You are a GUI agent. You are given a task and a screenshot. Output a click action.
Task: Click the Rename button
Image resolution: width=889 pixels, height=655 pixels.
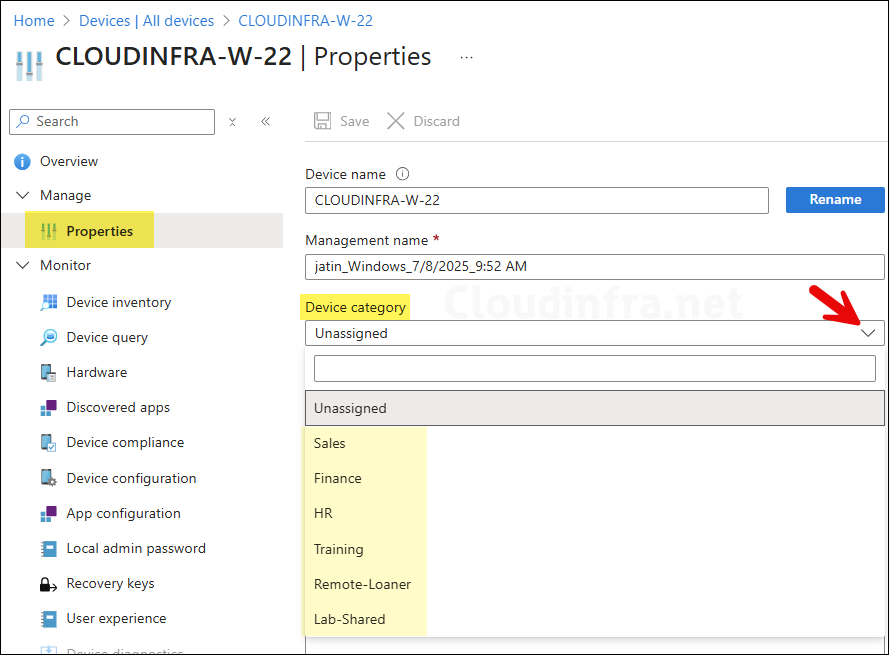pyautogui.click(x=834, y=200)
